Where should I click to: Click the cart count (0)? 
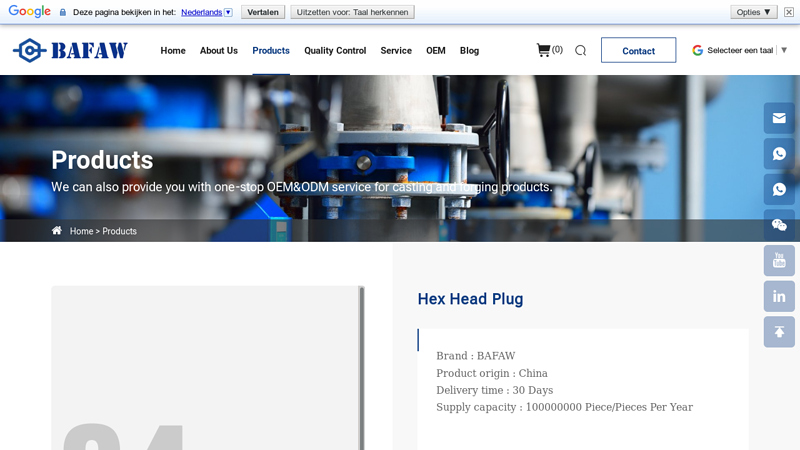(x=557, y=49)
